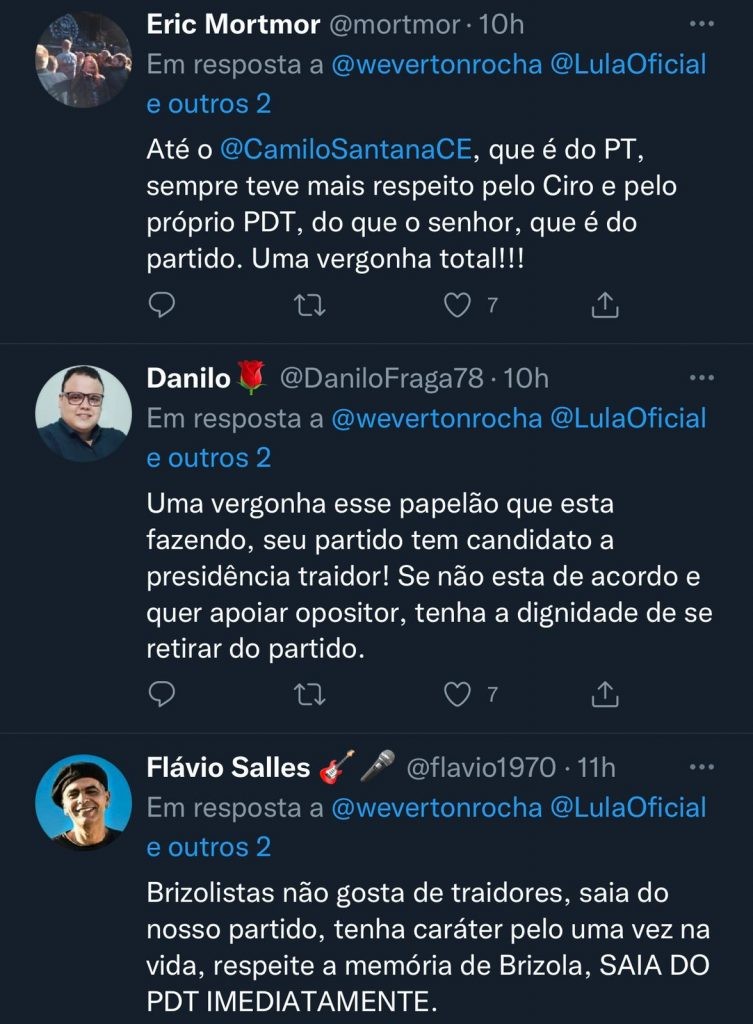
Task: Open Danilo's profile picture
Action: [x=84, y=412]
